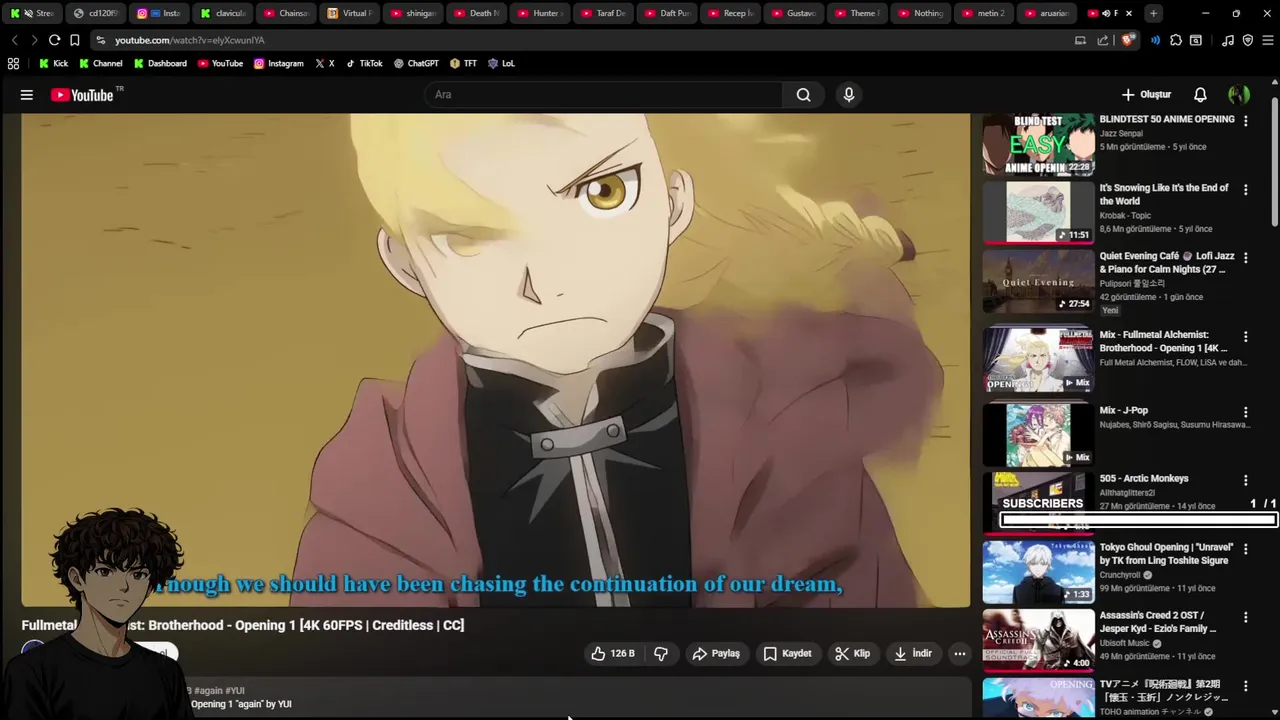This screenshot has height=720, width=1280.
Task: Open options for 505 - Arctic Monkeys
Action: click(1245, 480)
